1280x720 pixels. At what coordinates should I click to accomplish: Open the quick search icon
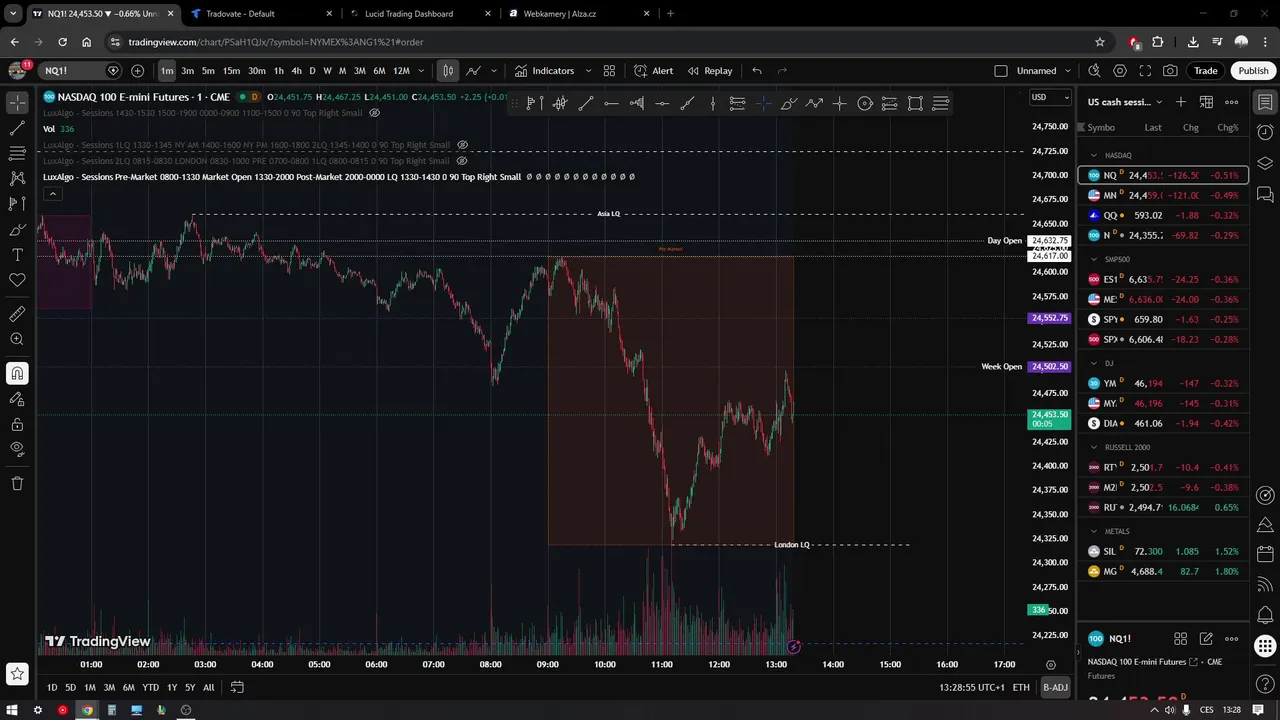coord(1094,71)
